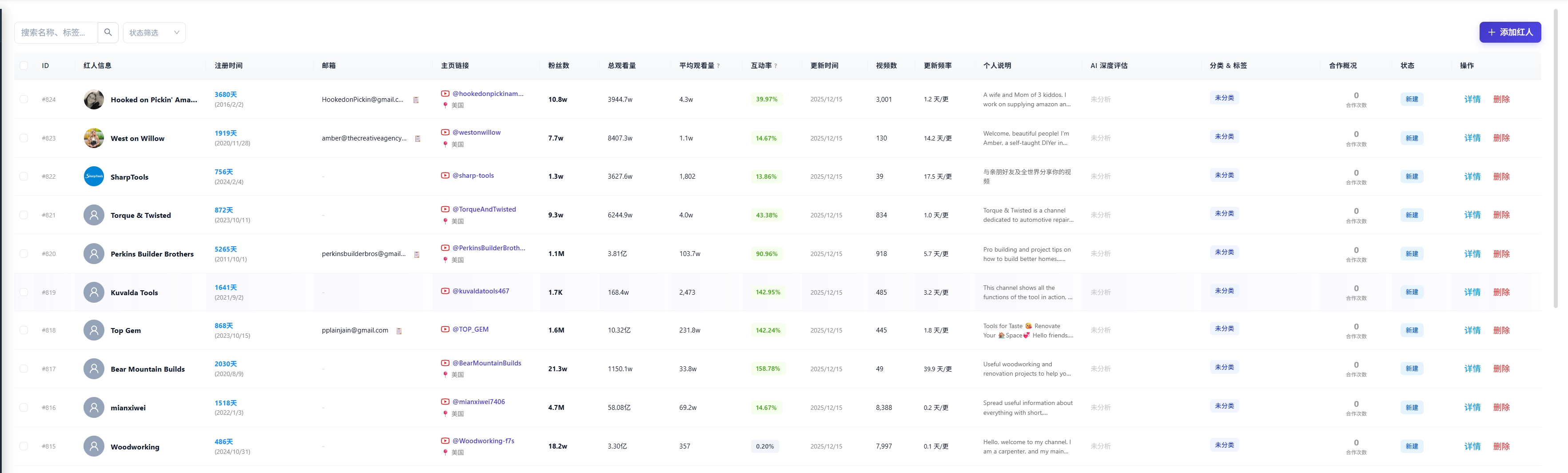Click 未分类 tag for West on Willow
The height and width of the screenshot is (473, 1568).
tap(1223, 136)
